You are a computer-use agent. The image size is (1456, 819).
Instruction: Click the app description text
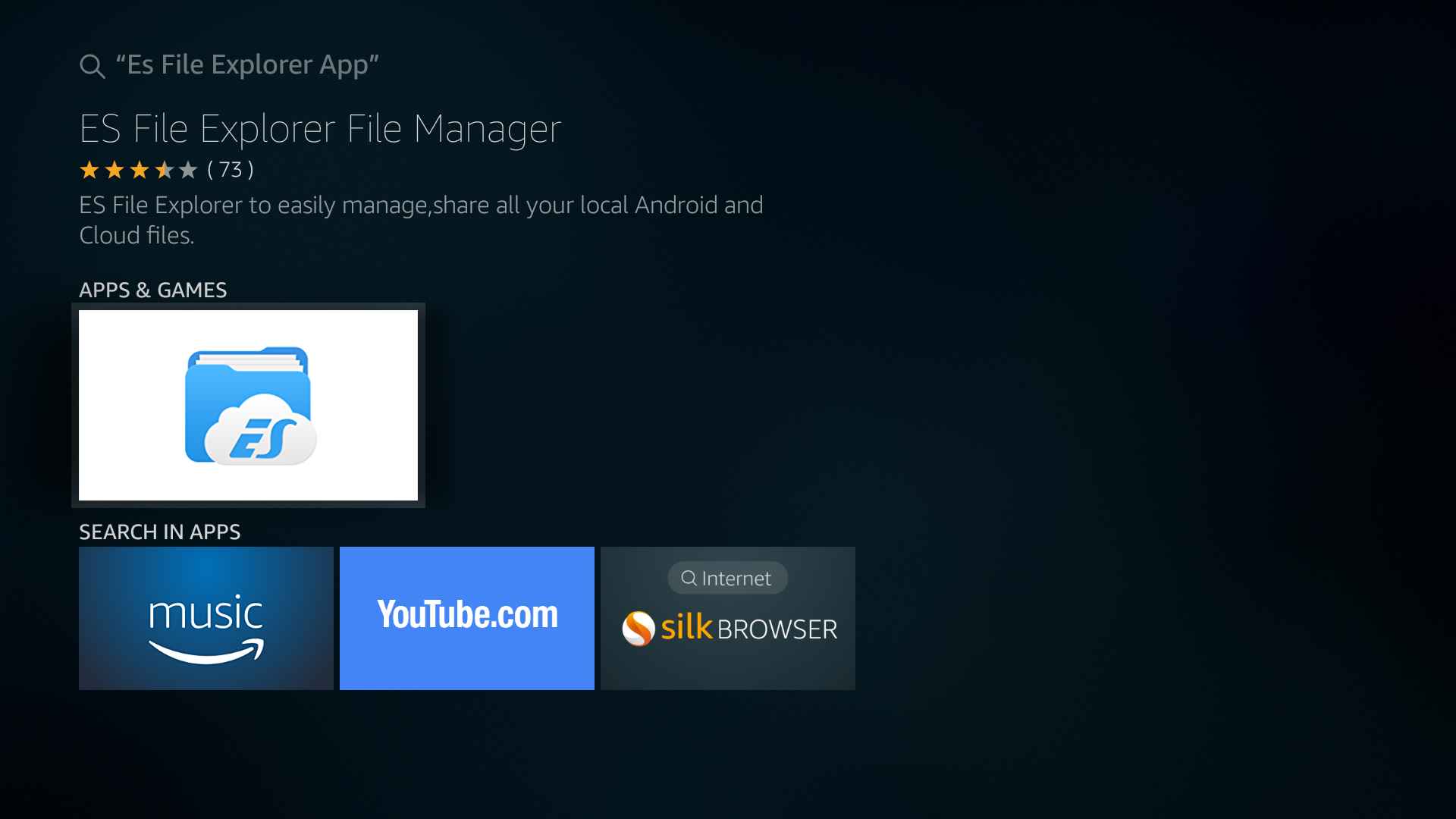coord(421,220)
